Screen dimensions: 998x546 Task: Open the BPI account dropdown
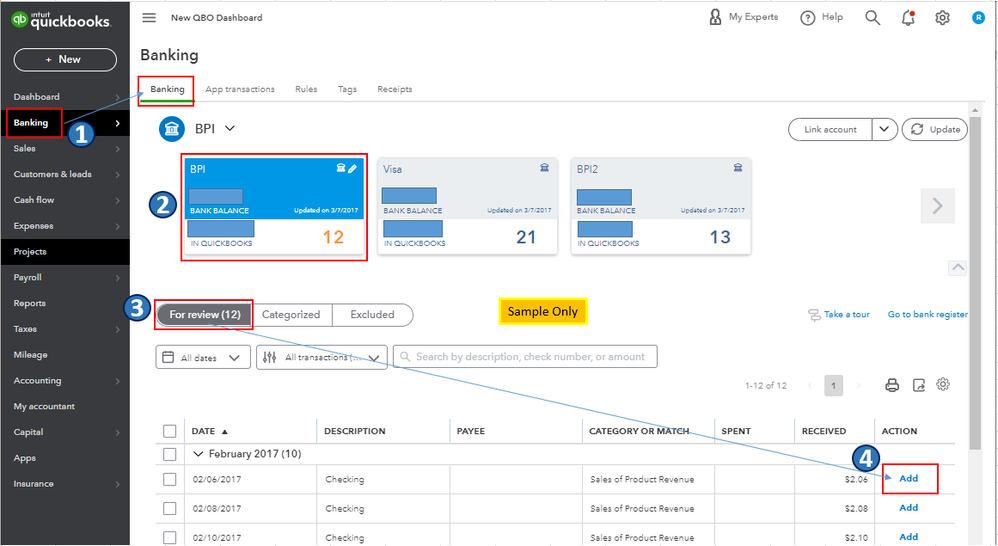(230, 129)
